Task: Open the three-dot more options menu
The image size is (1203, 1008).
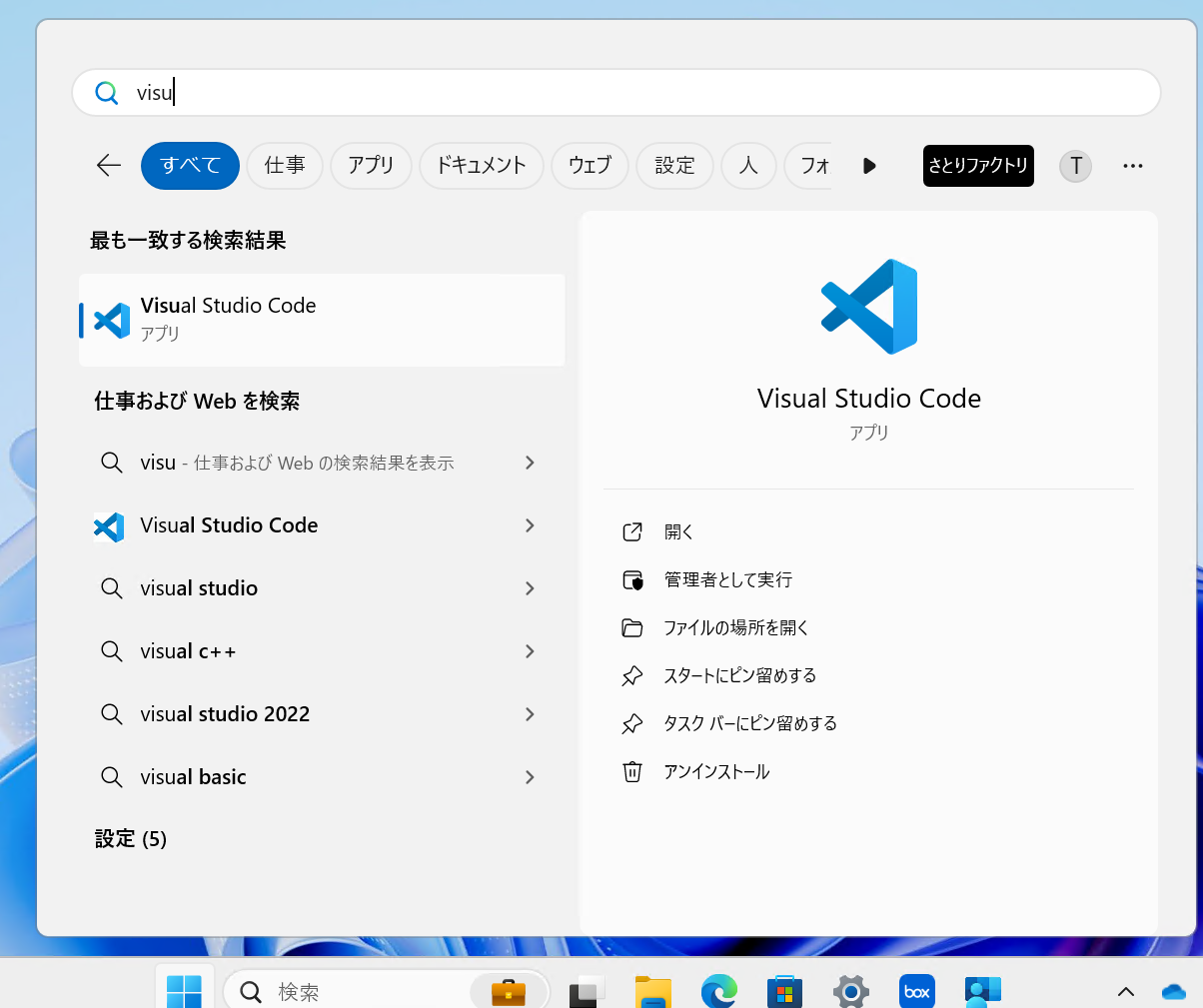Action: click(x=1132, y=166)
